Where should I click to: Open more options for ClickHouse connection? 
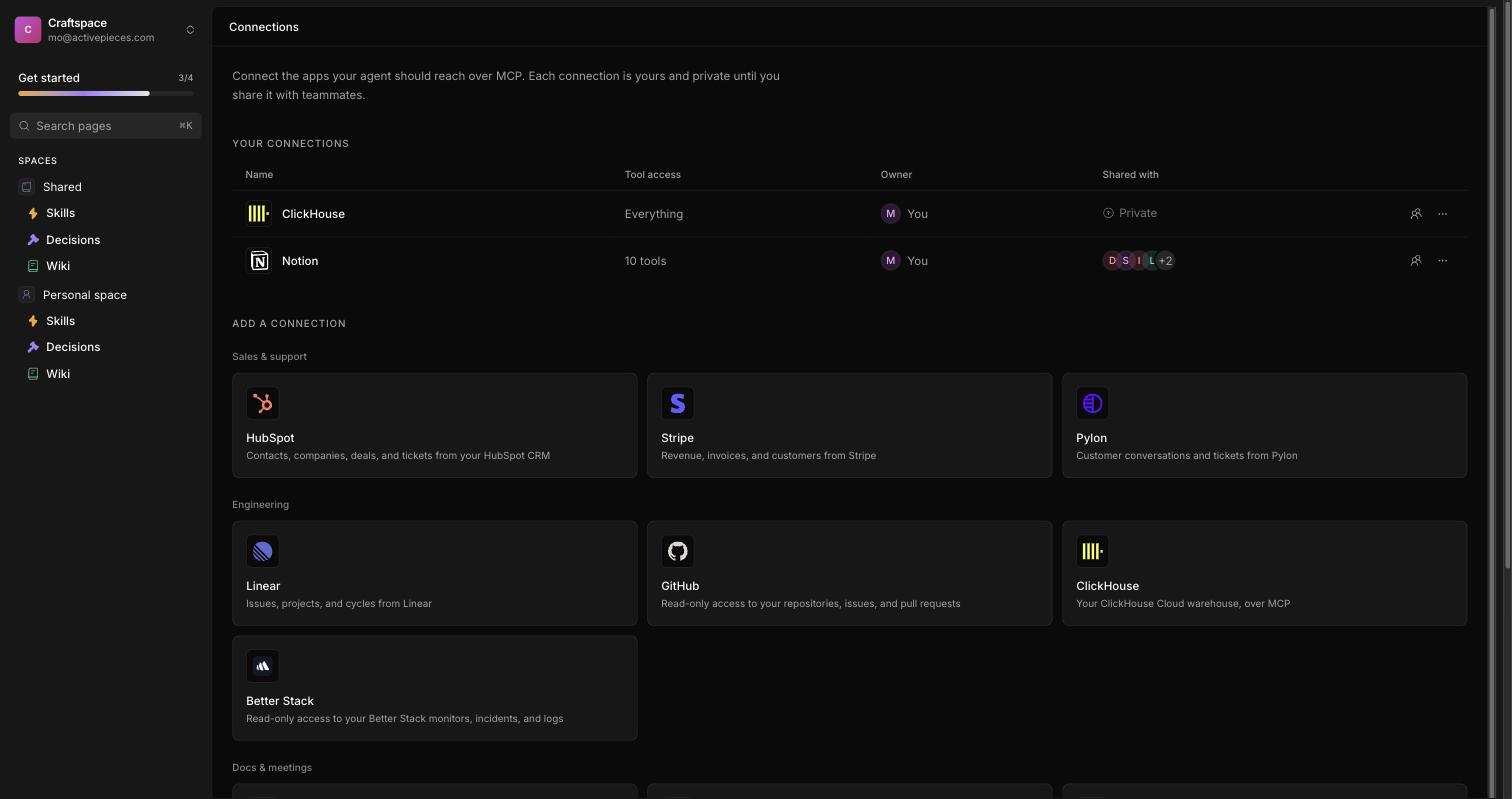1442,214
